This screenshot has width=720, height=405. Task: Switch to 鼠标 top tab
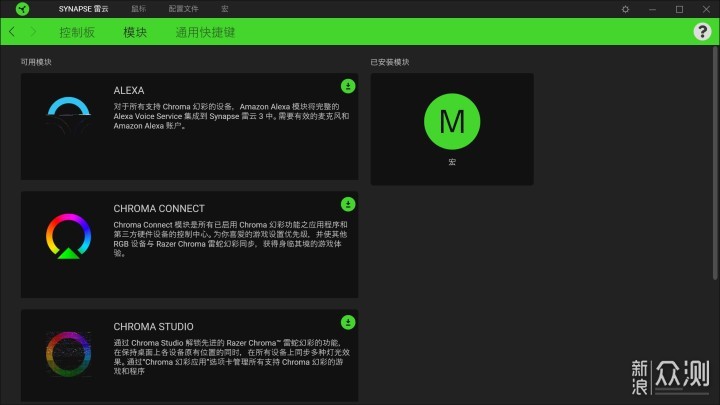(139, 9)
